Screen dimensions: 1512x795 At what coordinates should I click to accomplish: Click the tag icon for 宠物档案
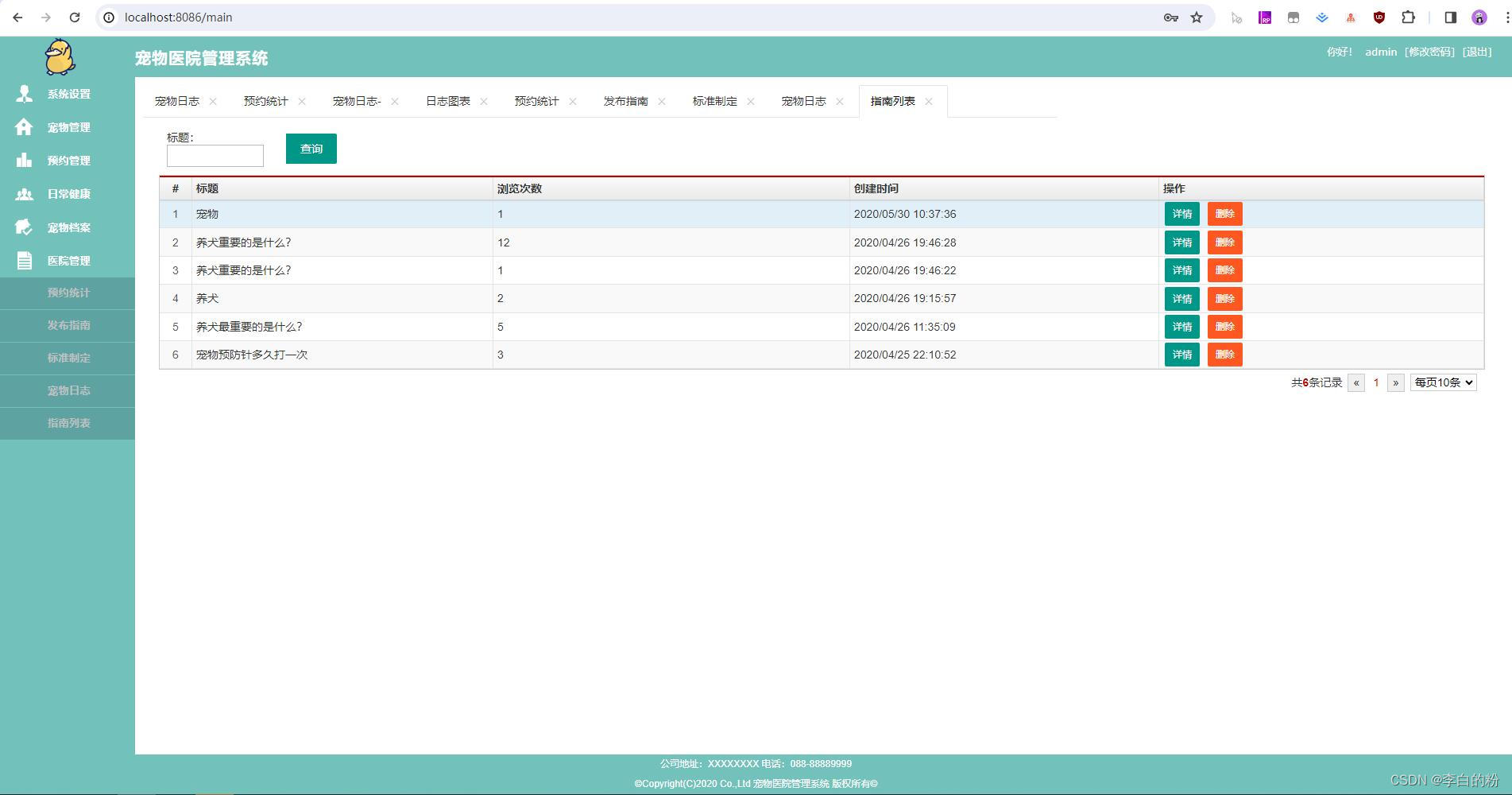pos(24,227)
